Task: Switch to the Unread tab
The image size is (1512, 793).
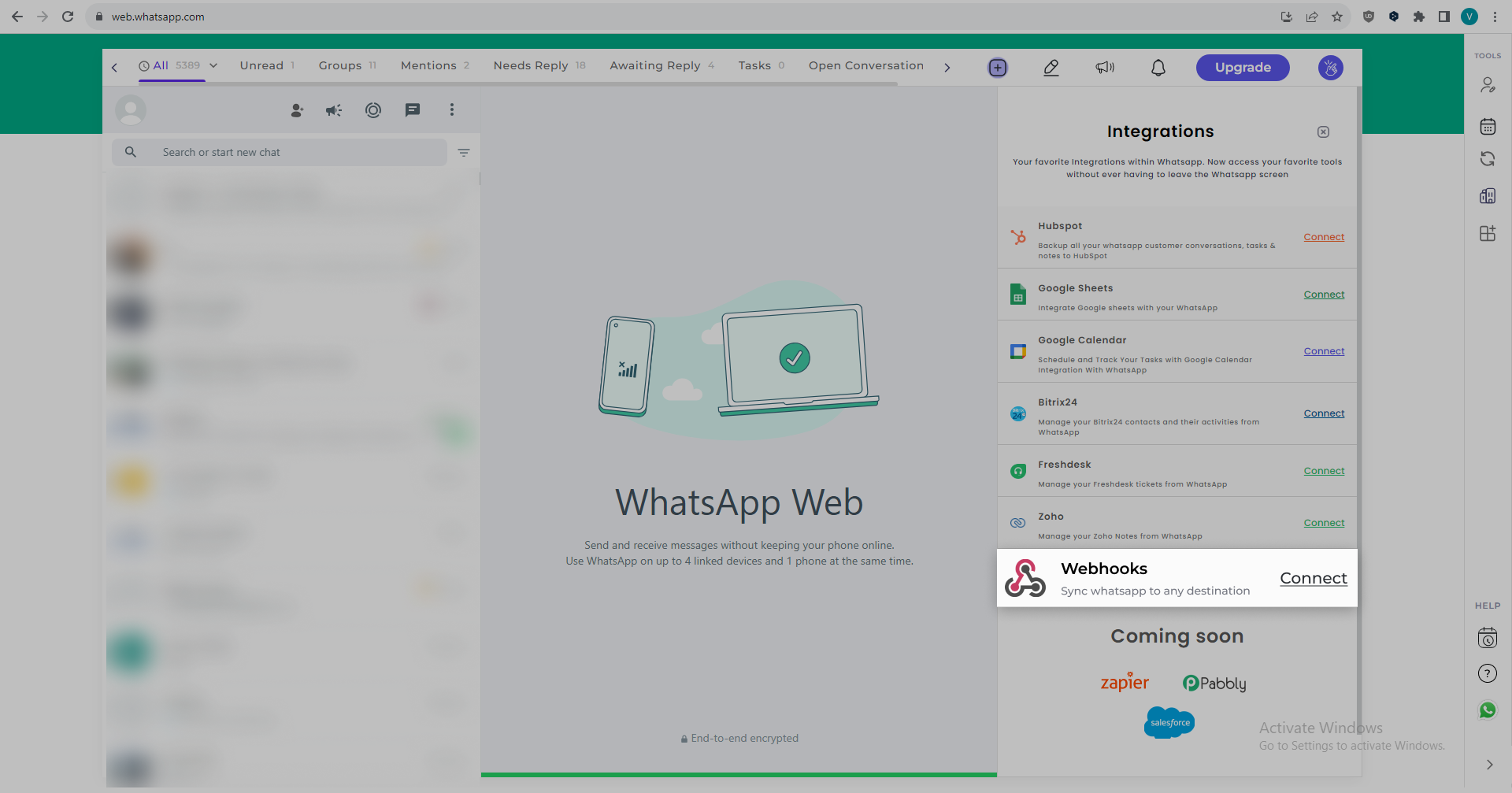Action: point(267,65)
